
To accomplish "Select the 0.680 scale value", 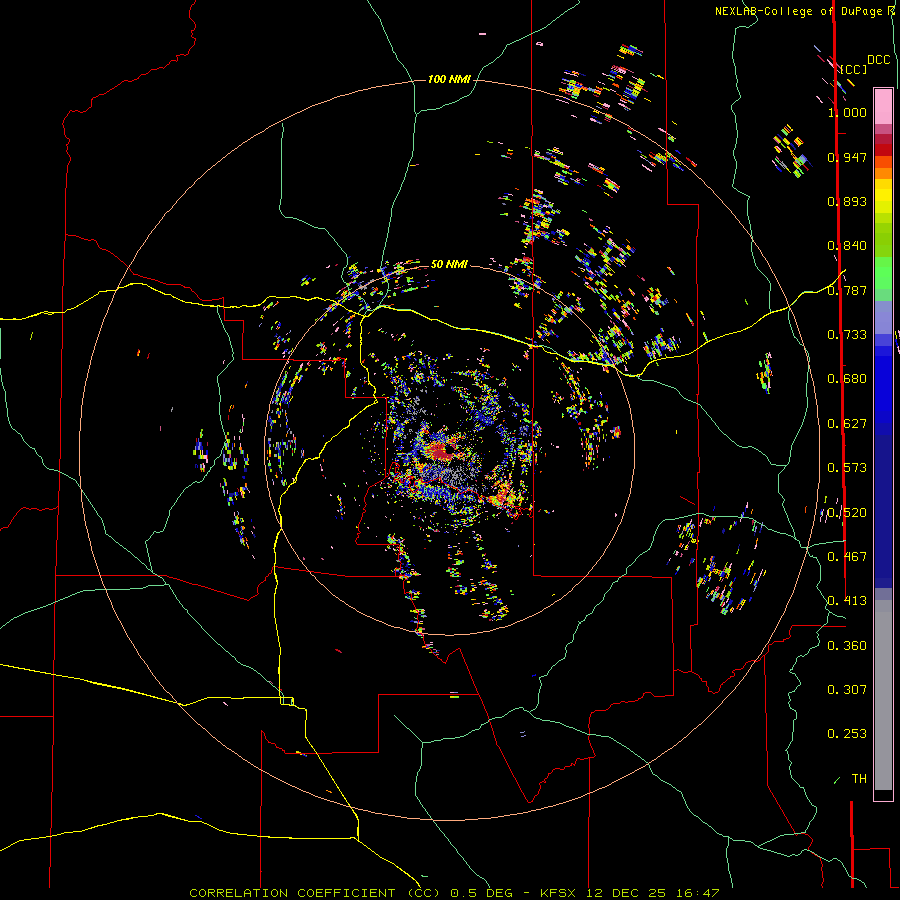I will (847, 379).
